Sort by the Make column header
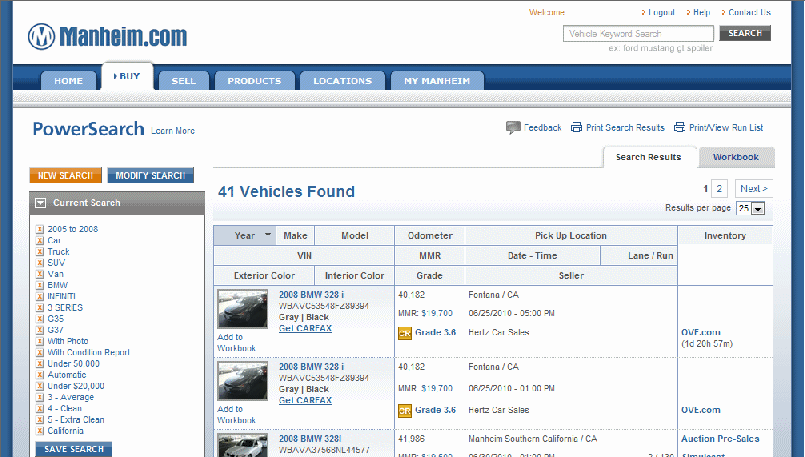The width and height of the screenshot is (805, 457). click(295, 236)
